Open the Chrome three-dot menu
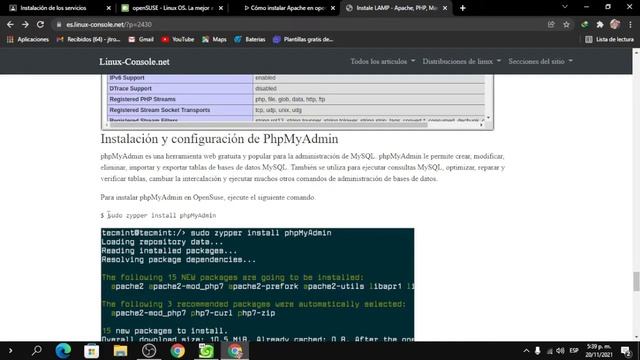Image resolution: width=640 pixels, height=360 pixels. 630,24
